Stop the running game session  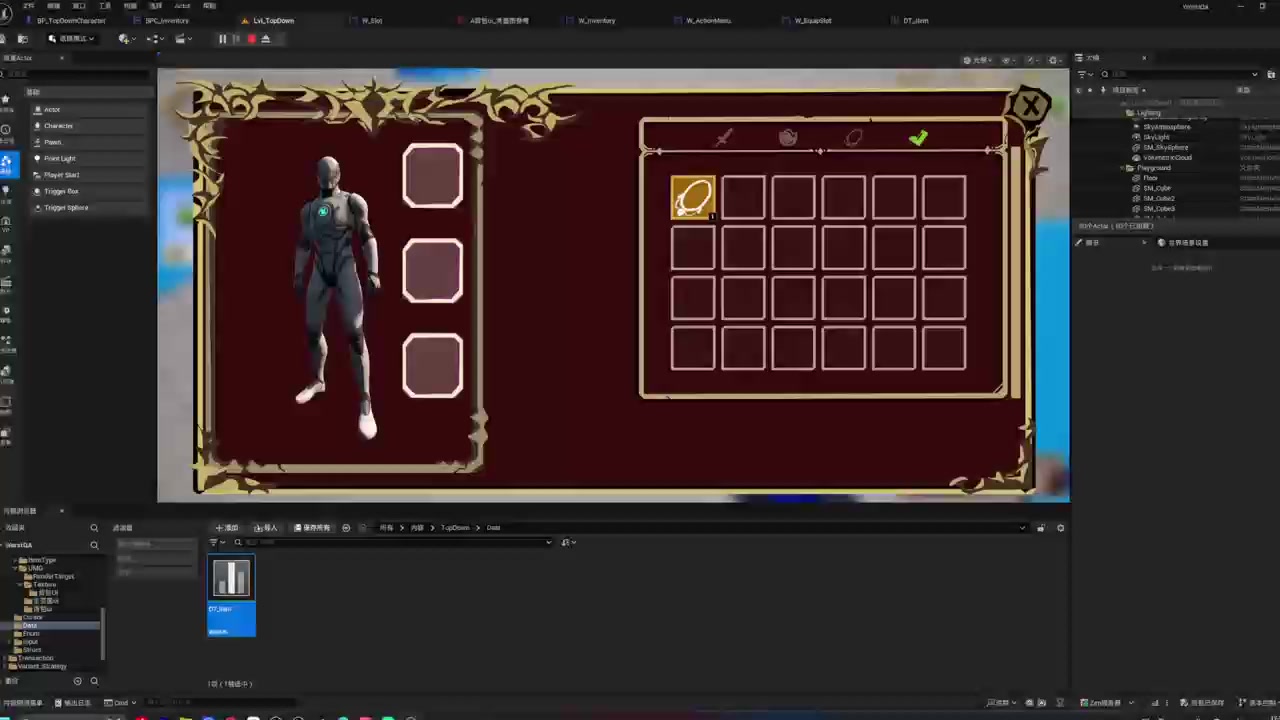coord(251,39)
